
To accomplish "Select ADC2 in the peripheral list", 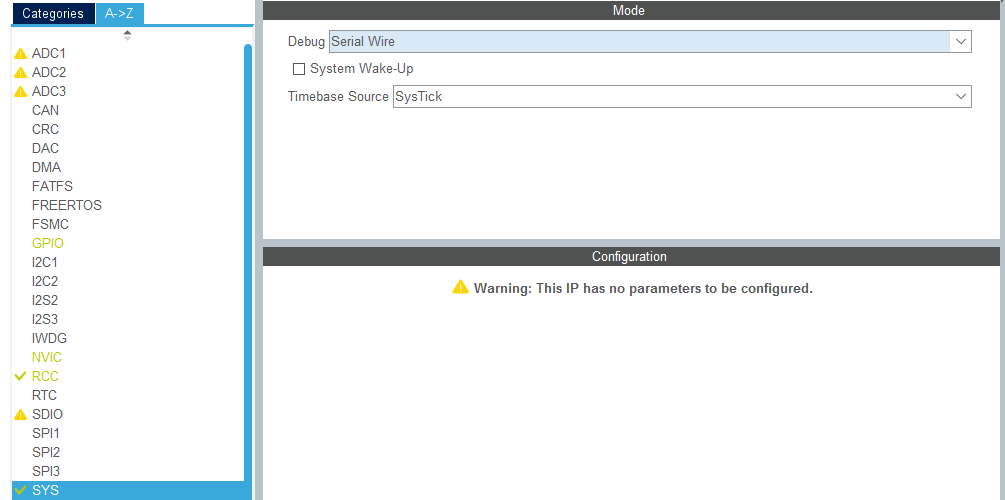I will 49,72.
